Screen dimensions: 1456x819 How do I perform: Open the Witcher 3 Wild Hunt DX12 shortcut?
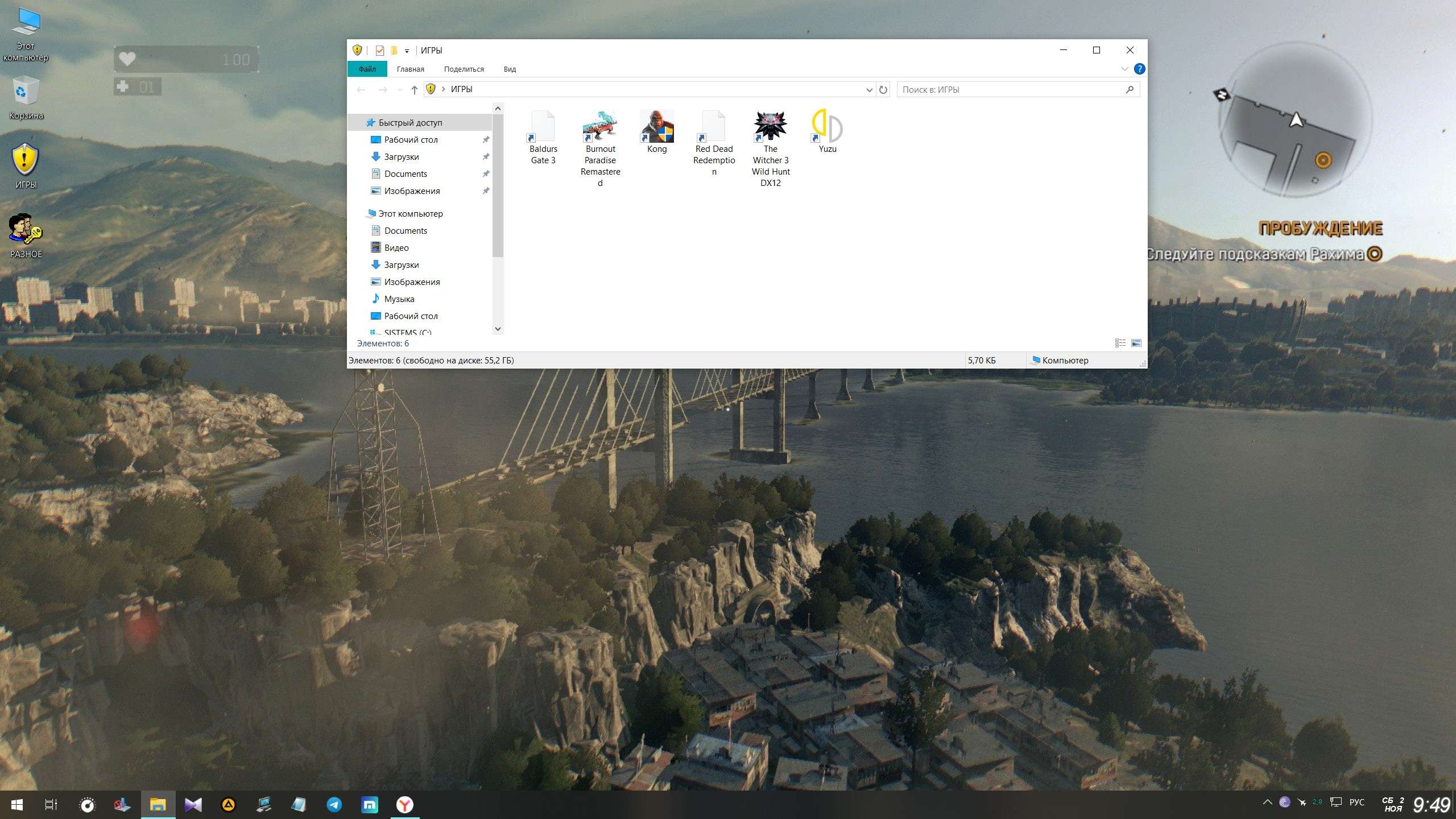(x=770, y=126)
